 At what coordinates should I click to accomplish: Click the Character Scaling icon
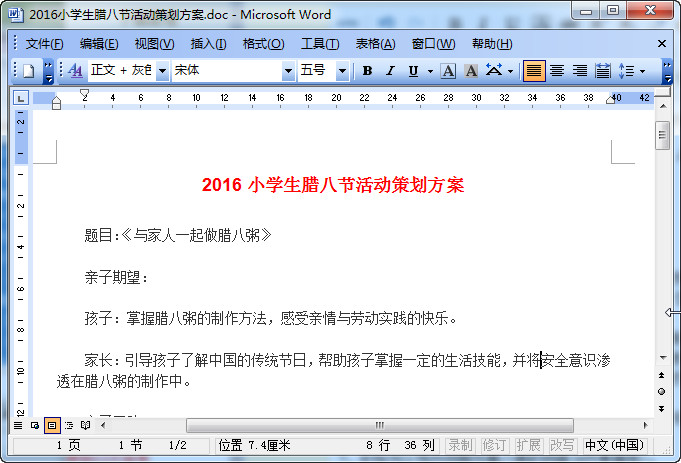pos(494,70)
